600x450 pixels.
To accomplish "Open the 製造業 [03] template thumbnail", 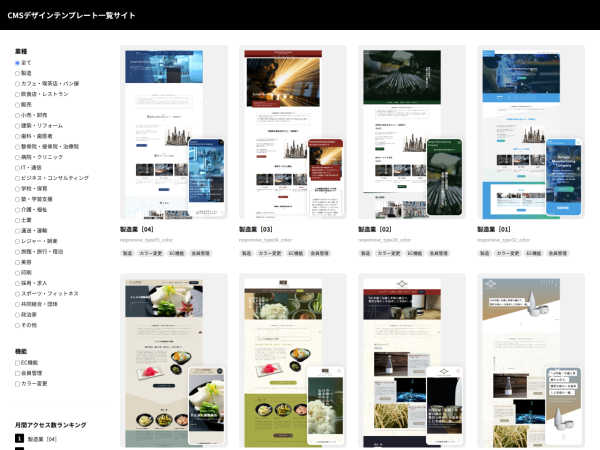I will 293,132.
